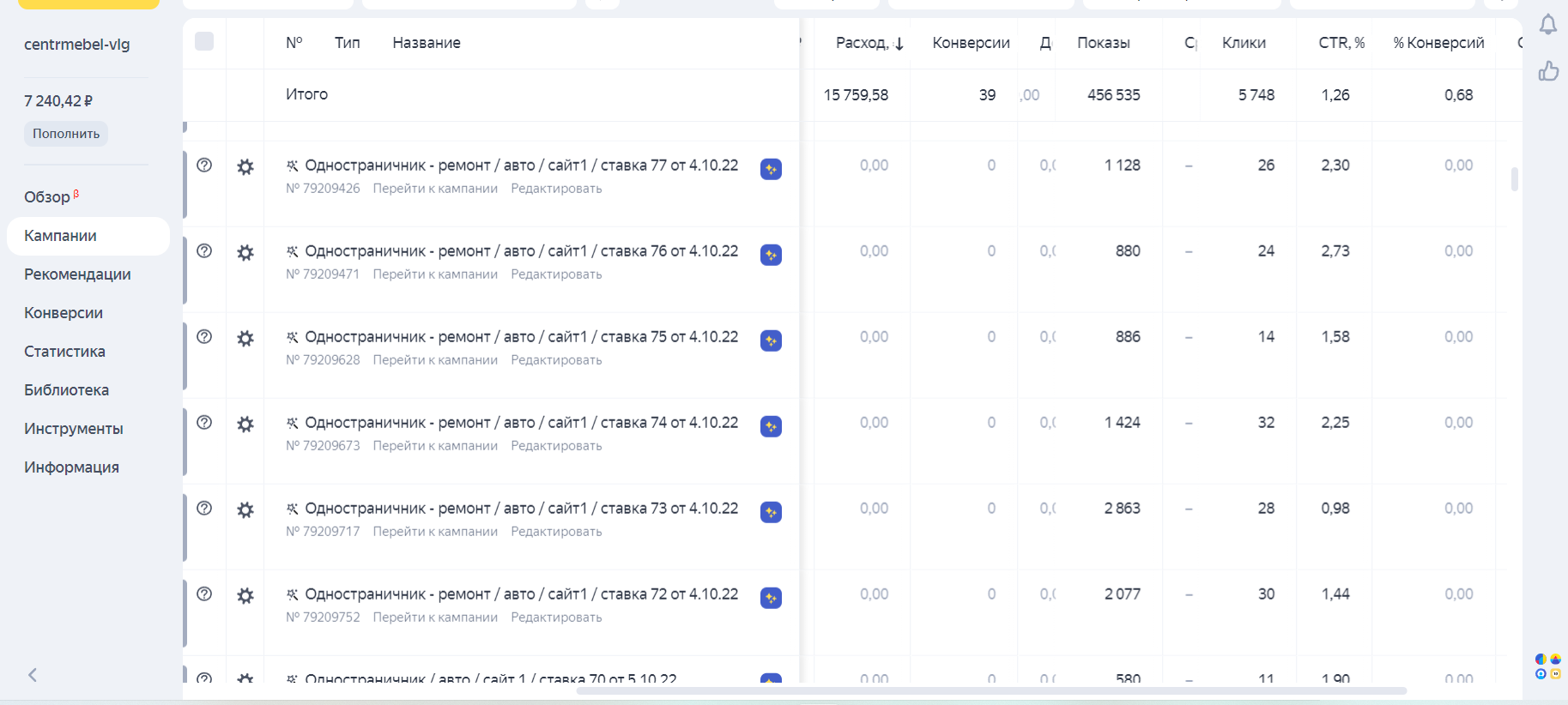Viewport: 1568px width, 705px height.
Task: Click blue sparkle badge on ставка 72 campaign
Action: [771, 598]
